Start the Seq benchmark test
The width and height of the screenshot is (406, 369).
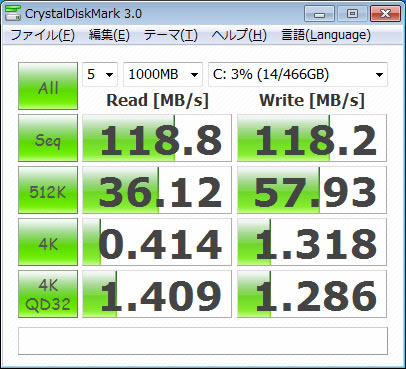[48, 138]
